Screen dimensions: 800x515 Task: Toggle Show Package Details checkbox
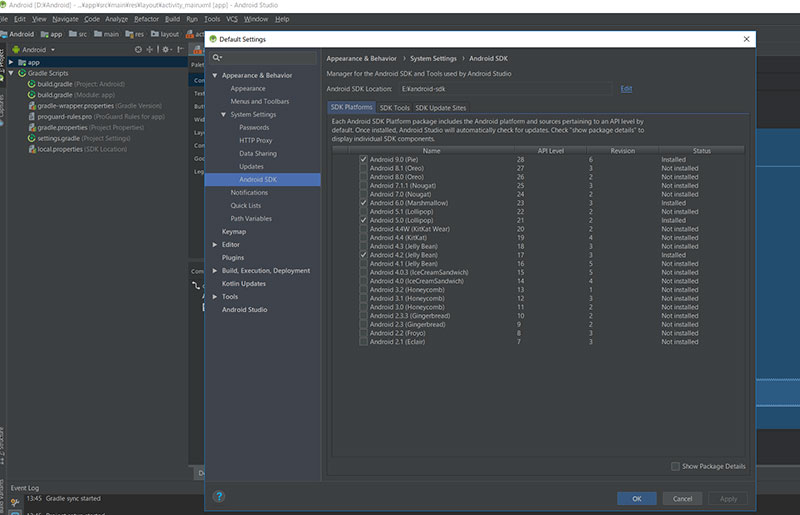coord(675,467)
